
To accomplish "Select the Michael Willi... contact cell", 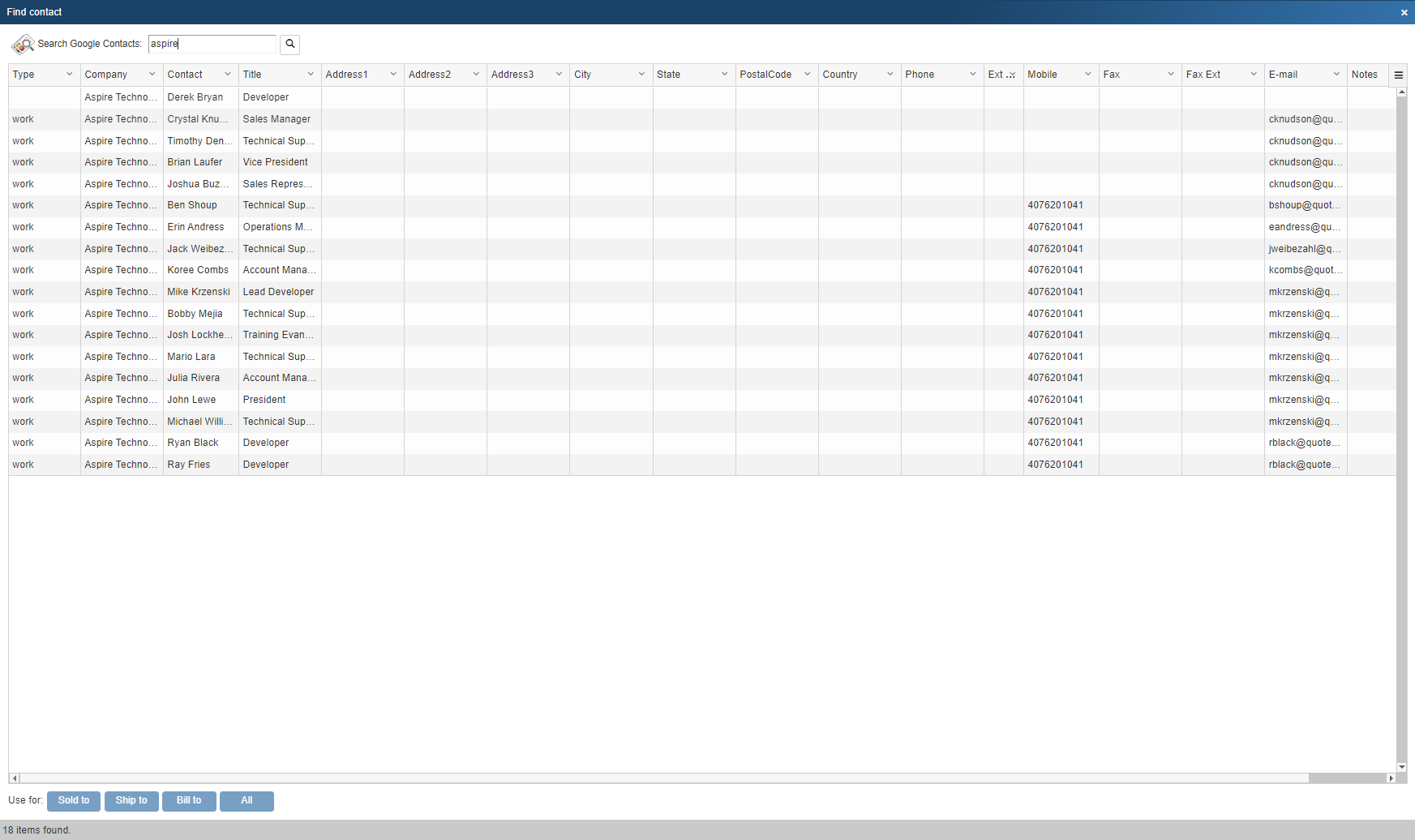I will point(200,422).
